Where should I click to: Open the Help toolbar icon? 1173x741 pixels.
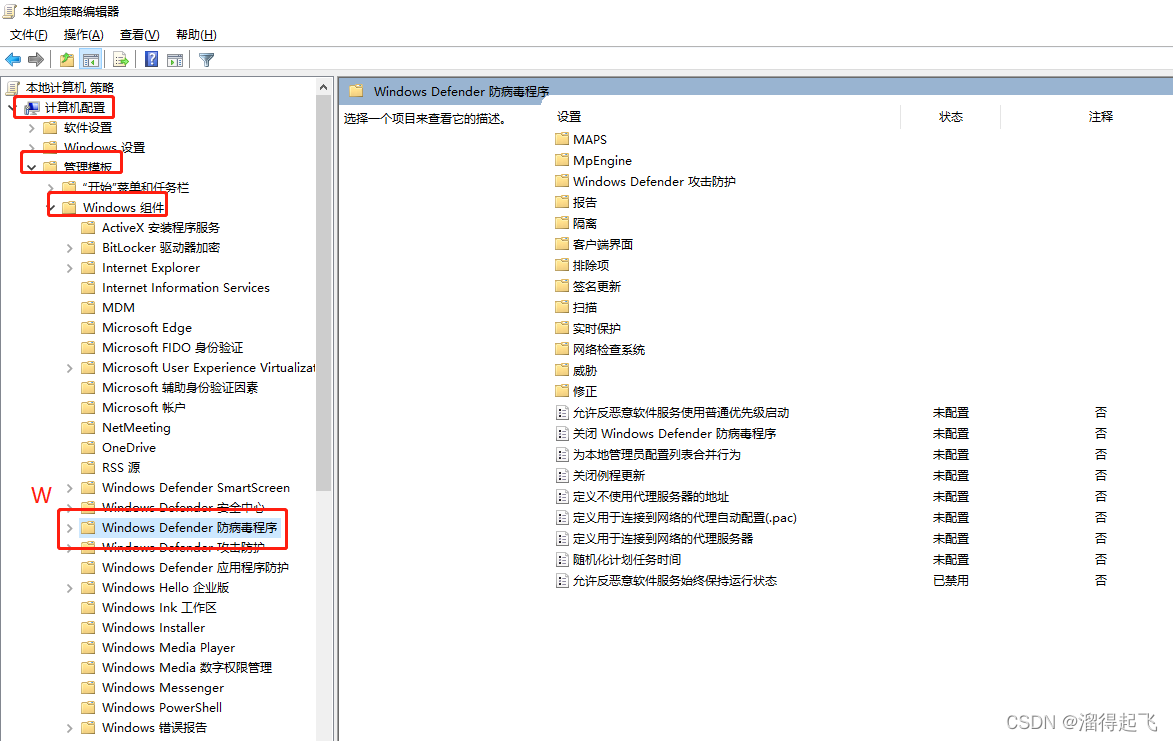(x=151, y=59)
